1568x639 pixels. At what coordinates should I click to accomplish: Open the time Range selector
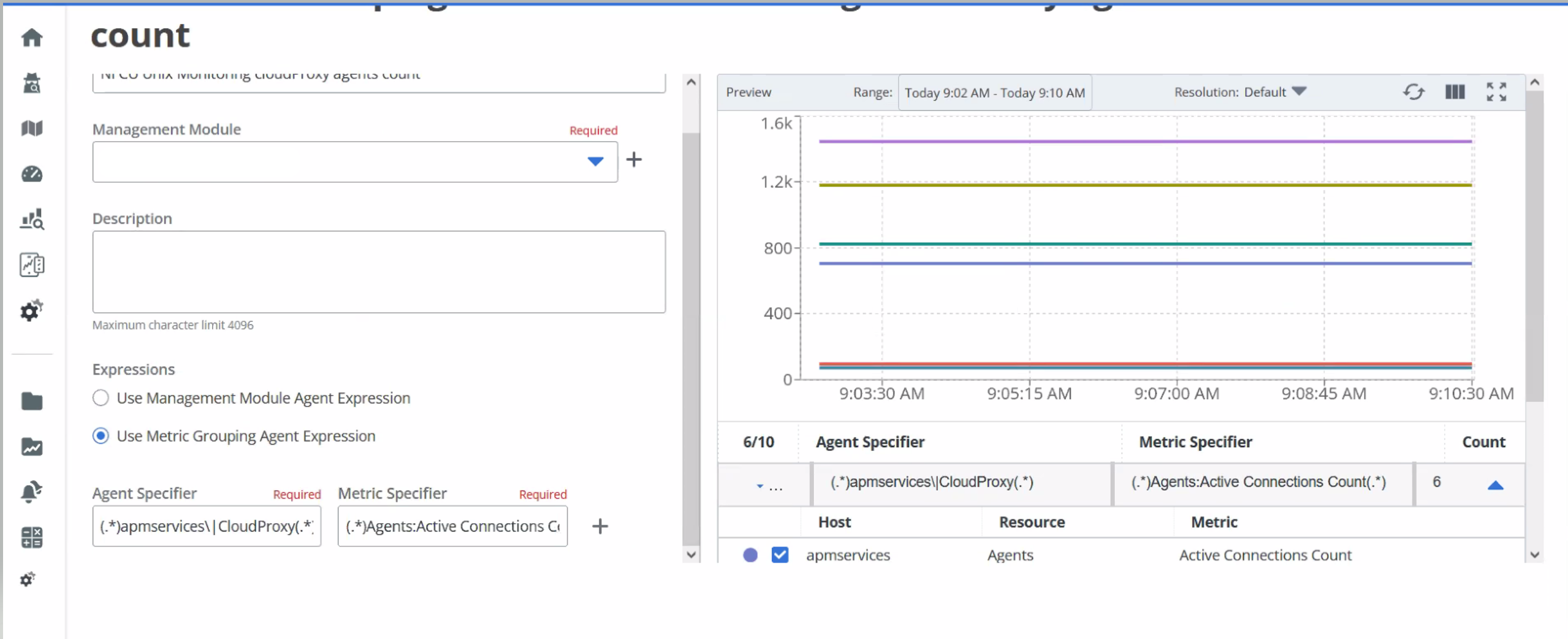(x=994, y=93)
